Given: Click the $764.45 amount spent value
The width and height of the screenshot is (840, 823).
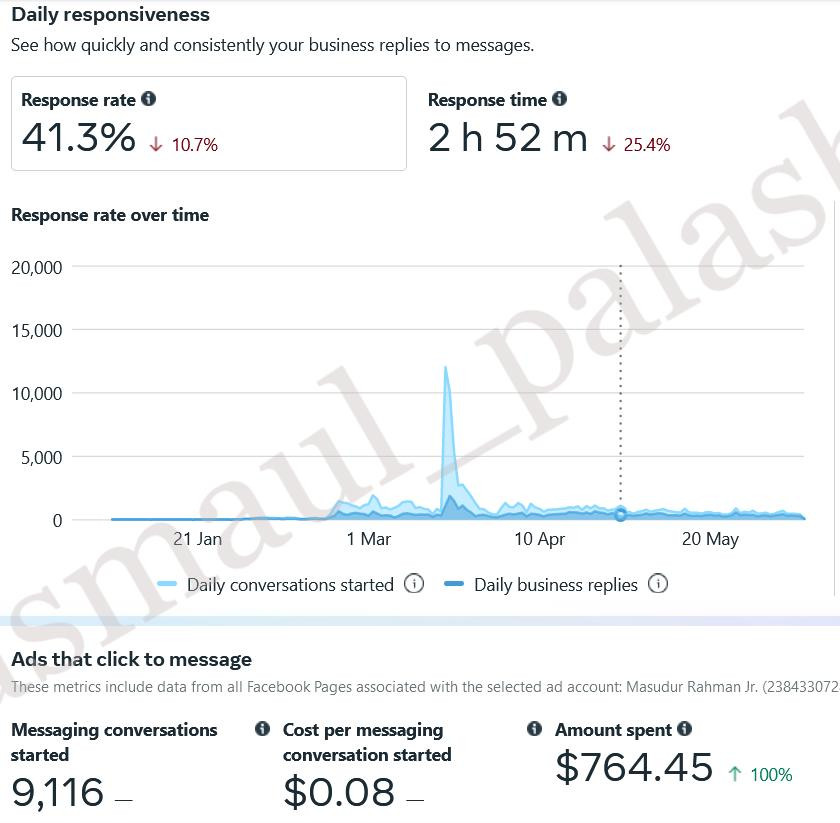Looking at the screenshot, I should click(634, 767).
